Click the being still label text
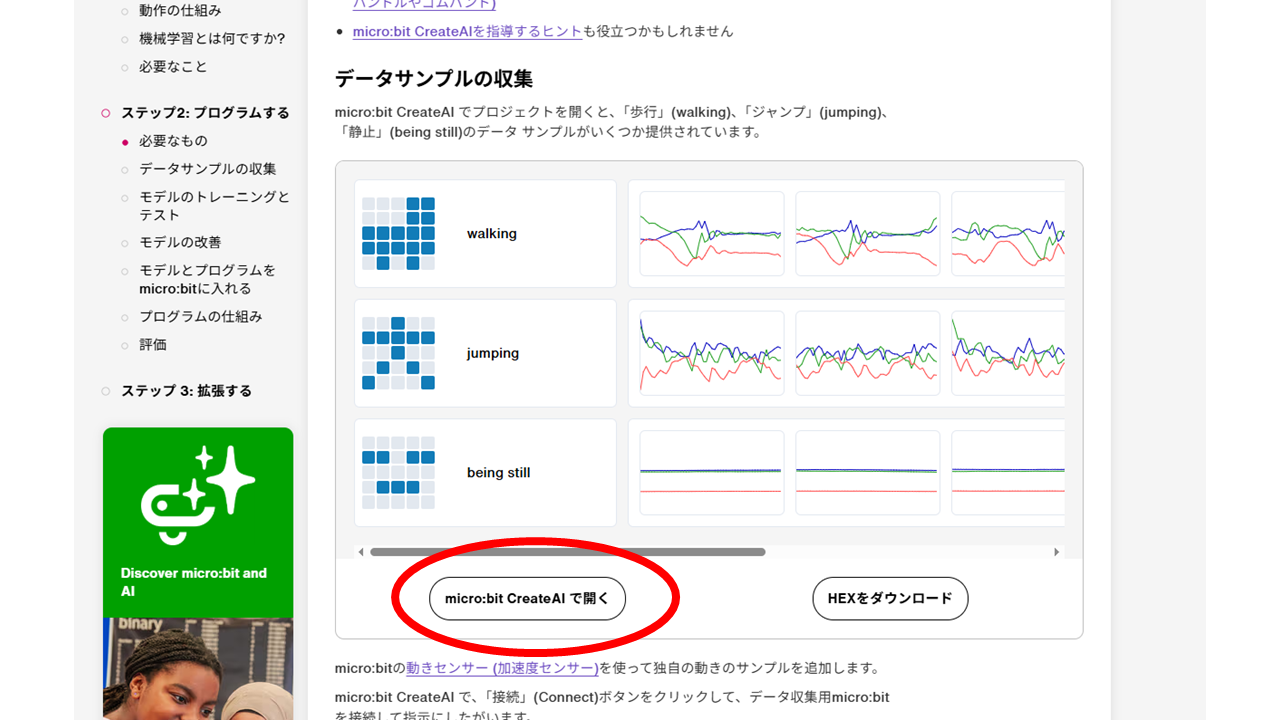The width and height of the screenshot is (1280, 720). (498, 472)
